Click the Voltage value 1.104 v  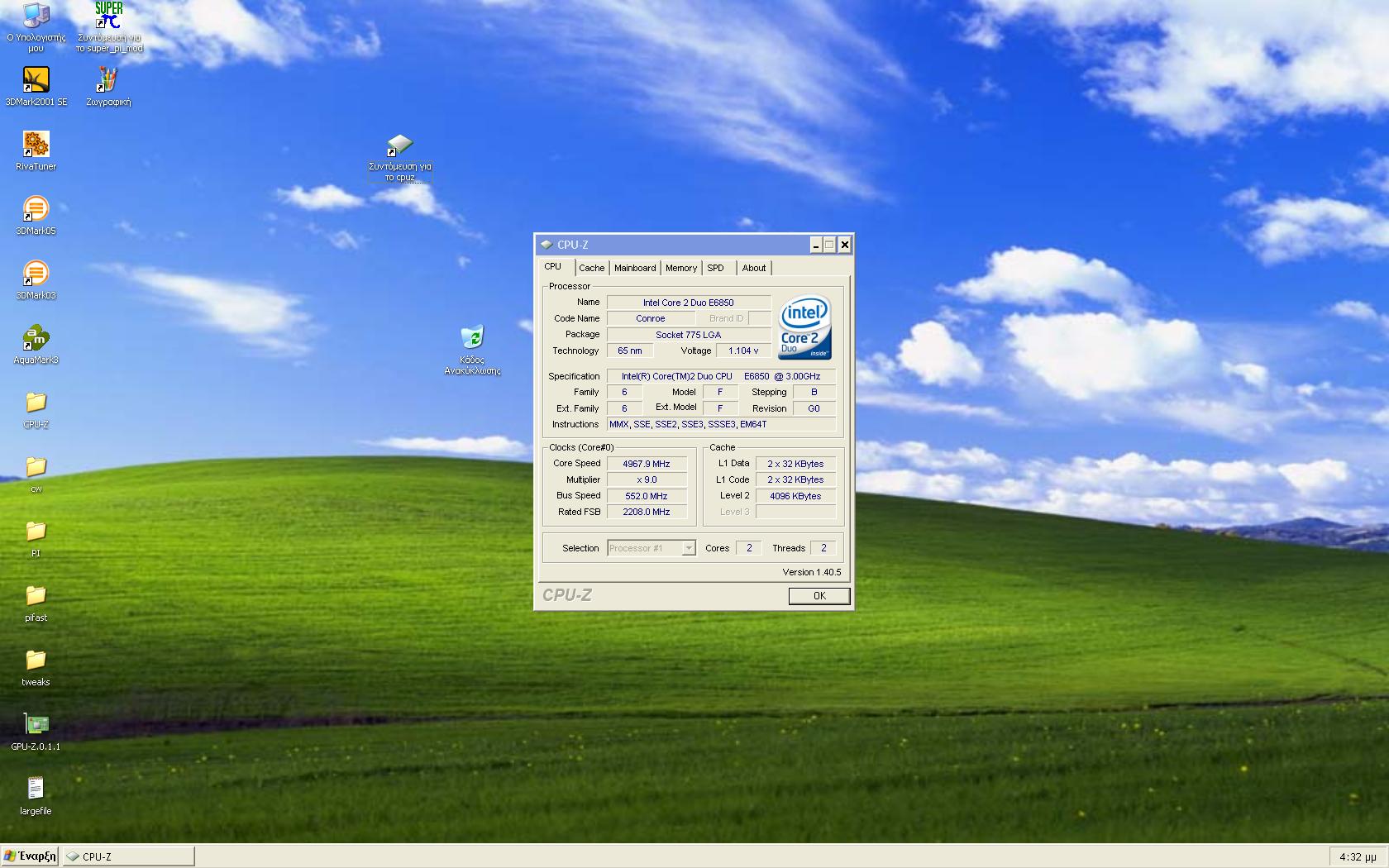click(743, 351)
